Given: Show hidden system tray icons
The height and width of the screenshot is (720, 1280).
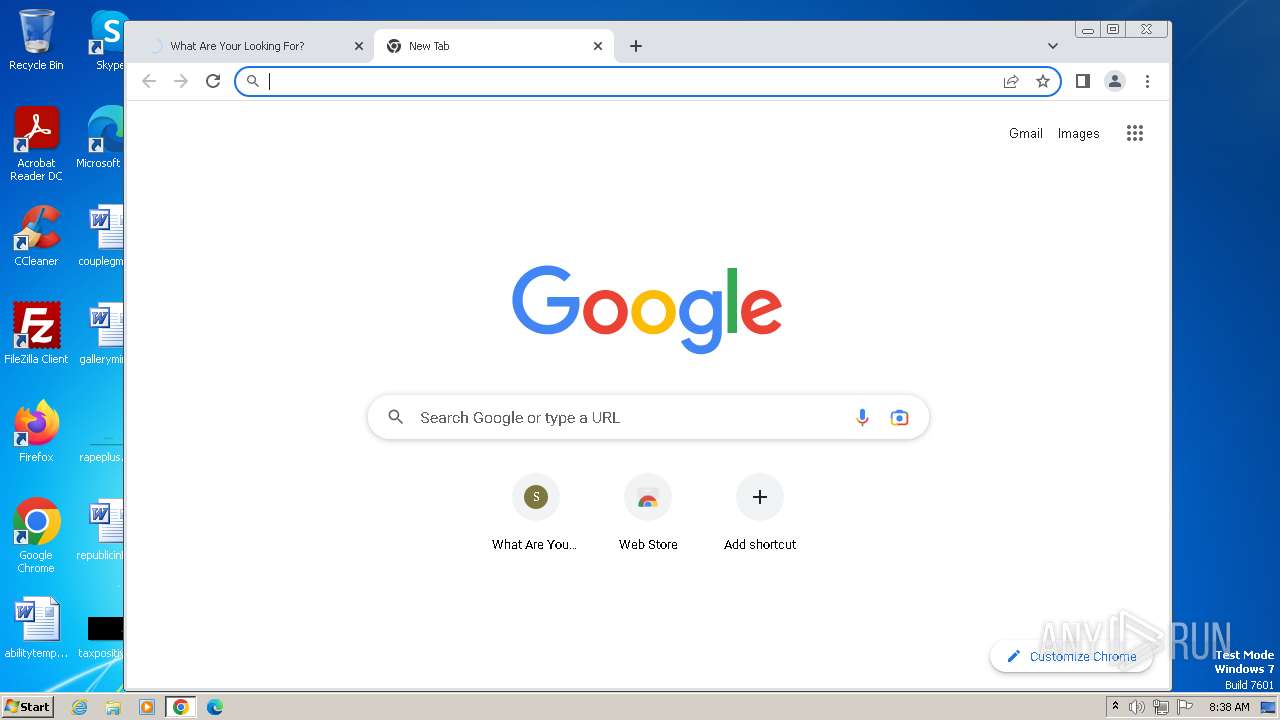Looking at the screenshot, I should point(1116,706).
